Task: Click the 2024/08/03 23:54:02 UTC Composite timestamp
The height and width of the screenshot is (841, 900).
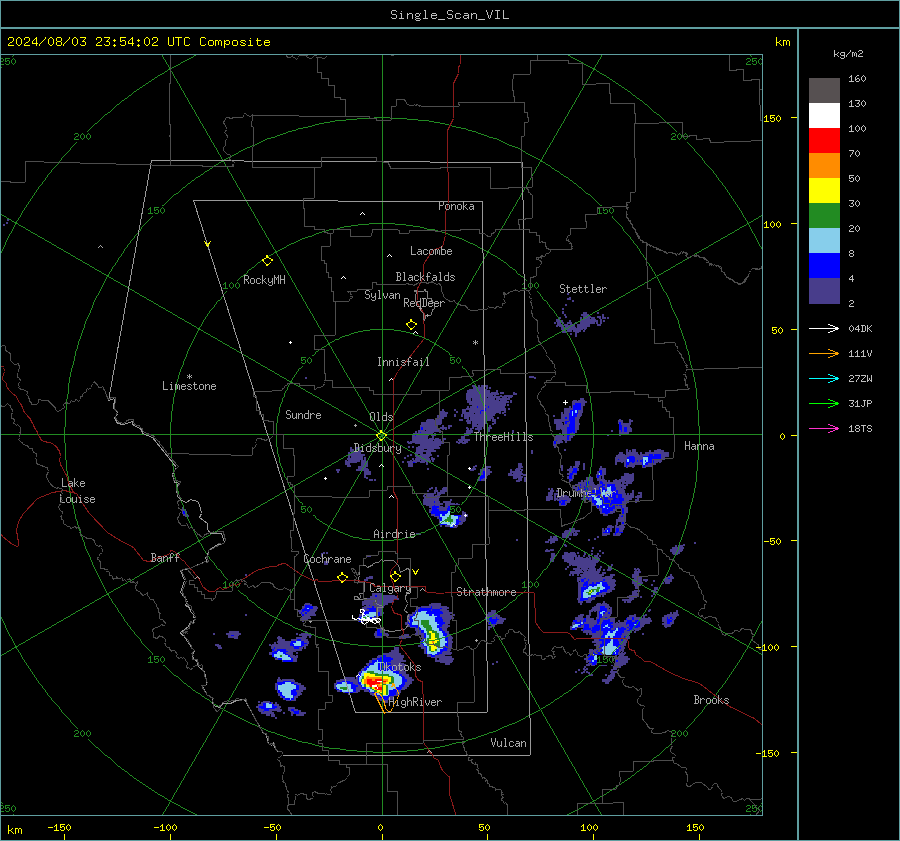Action: pyautogui.click(x=138, y=42)
